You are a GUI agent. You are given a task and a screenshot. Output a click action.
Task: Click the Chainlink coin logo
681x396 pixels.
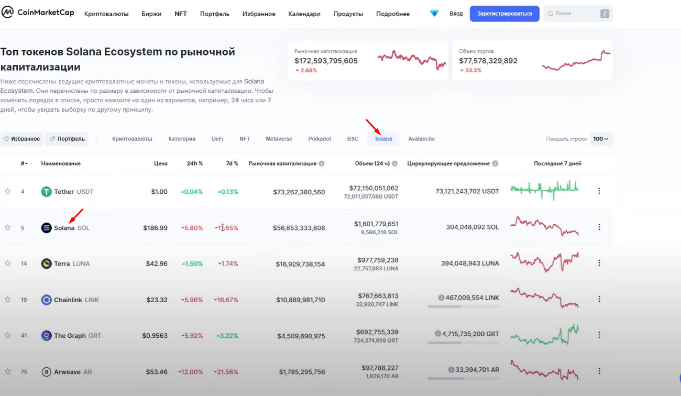(46, 300)
